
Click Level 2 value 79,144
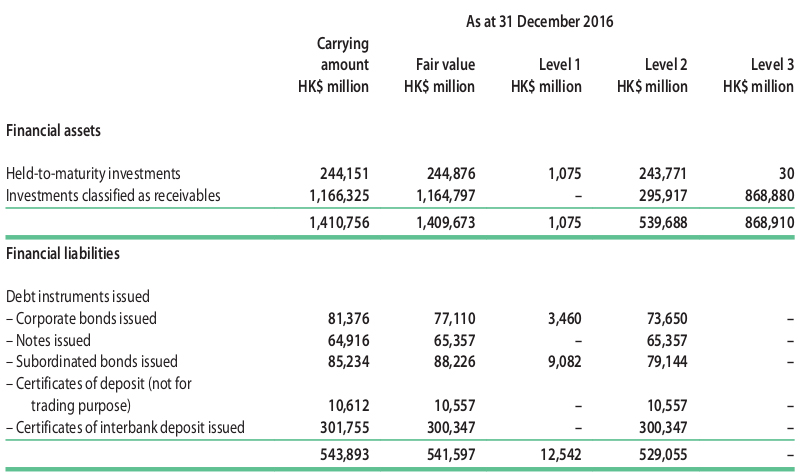[x=667, y=362]
